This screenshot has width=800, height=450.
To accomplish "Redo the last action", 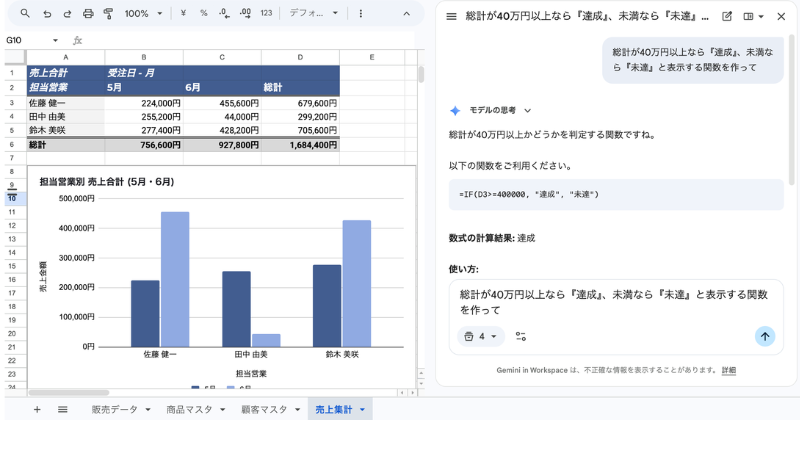I will coord(67,14).
